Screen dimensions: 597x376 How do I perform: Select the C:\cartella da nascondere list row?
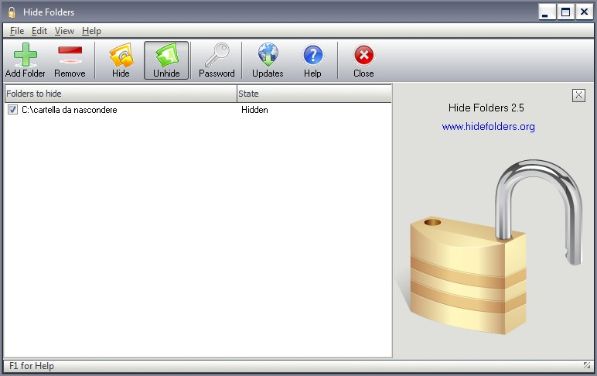198,110
